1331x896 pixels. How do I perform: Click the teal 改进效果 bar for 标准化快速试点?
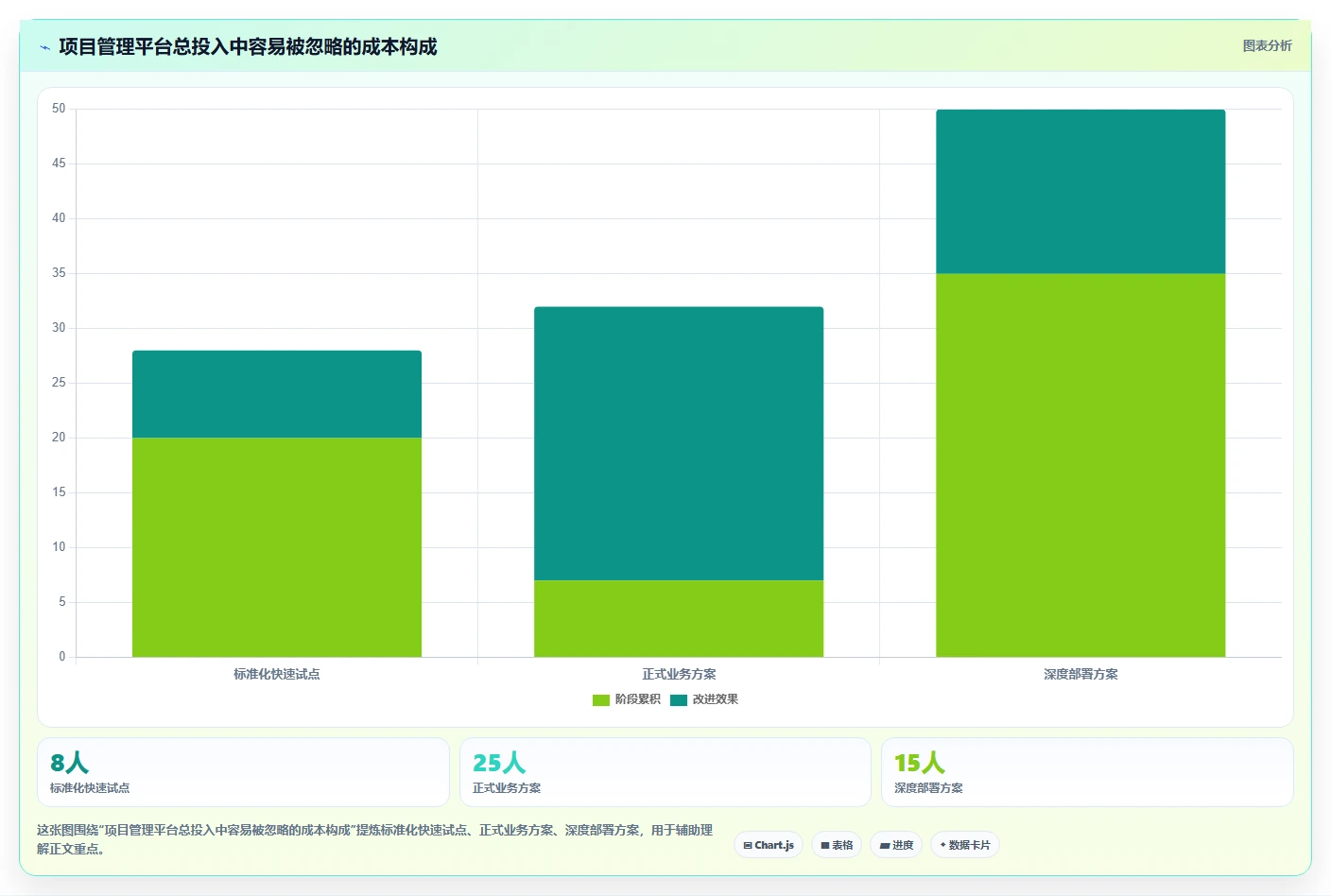pos(277,394)
